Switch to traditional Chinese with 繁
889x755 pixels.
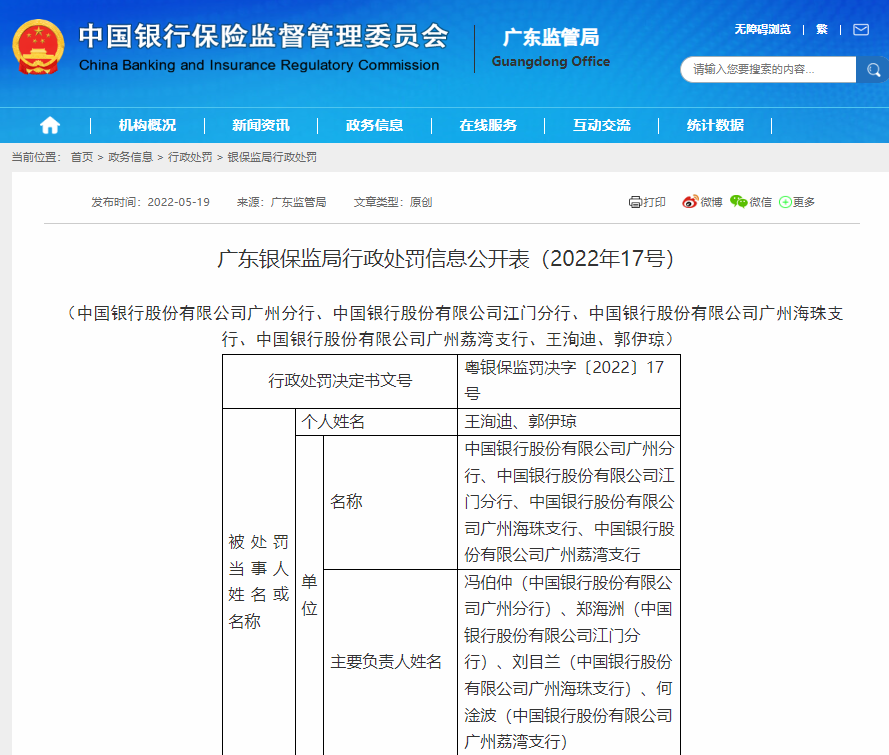tap(822, 29)
